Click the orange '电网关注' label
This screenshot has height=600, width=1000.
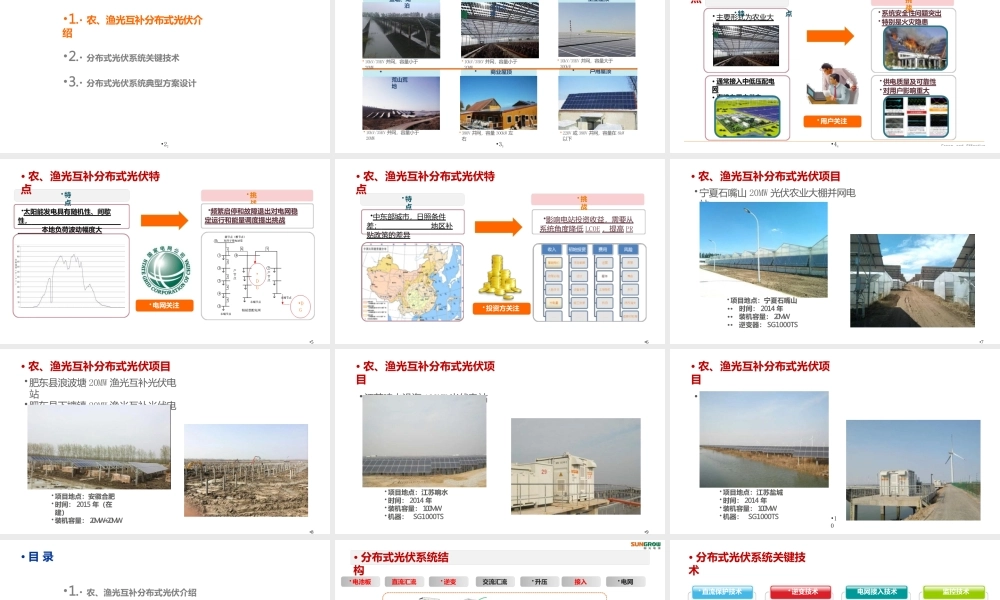coord(165,305)
